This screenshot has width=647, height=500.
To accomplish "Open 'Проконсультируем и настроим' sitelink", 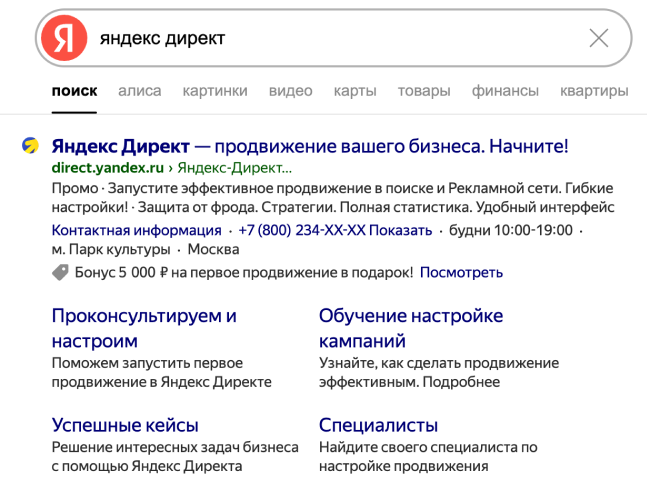I will pos(144,328).
